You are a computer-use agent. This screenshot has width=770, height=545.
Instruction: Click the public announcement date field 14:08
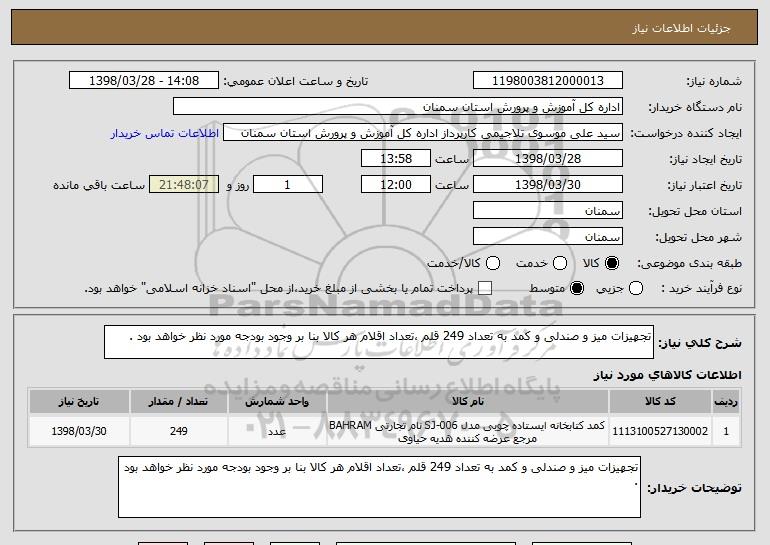[144, 81]
